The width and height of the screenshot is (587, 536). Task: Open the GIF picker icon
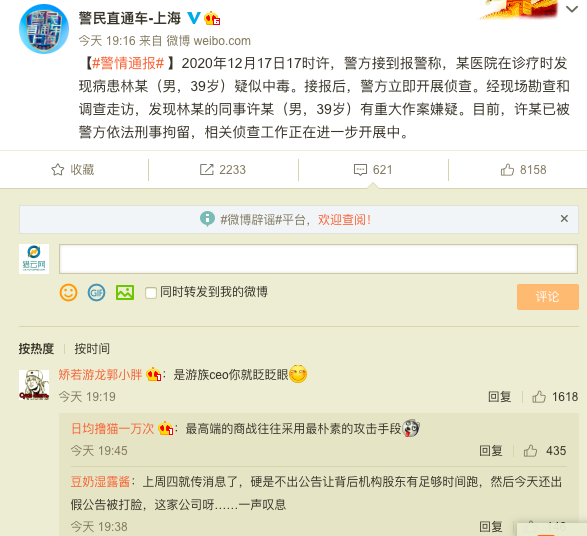(x=96, y=292)
